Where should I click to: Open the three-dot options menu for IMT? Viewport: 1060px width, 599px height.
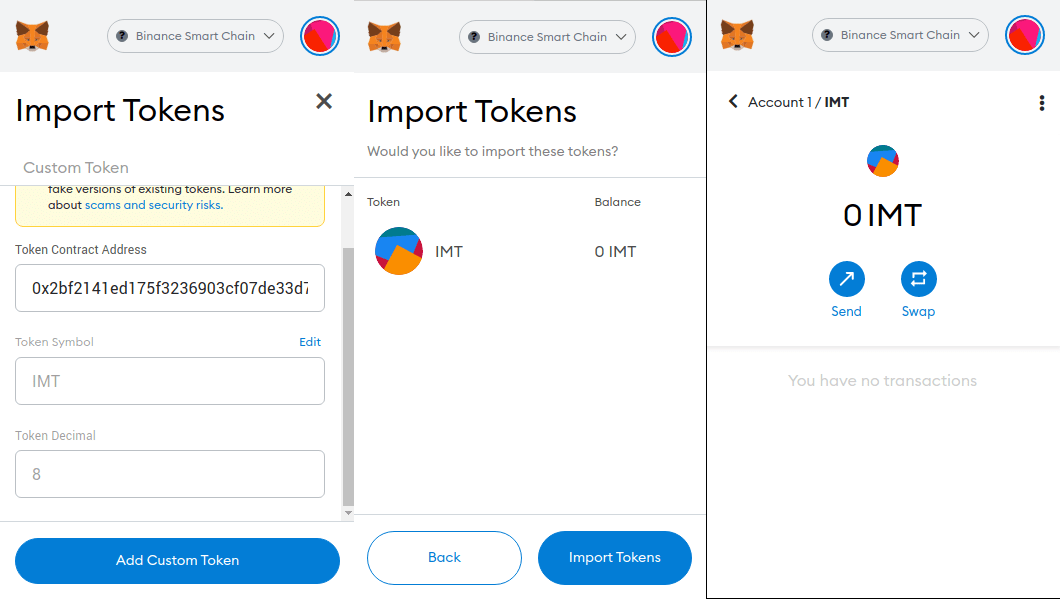(x=1042, y=102)
